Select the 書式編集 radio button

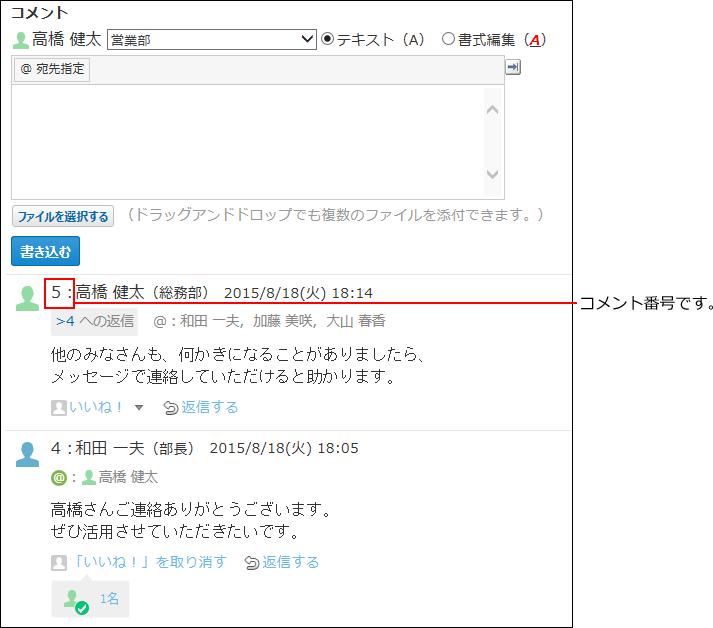448,39
